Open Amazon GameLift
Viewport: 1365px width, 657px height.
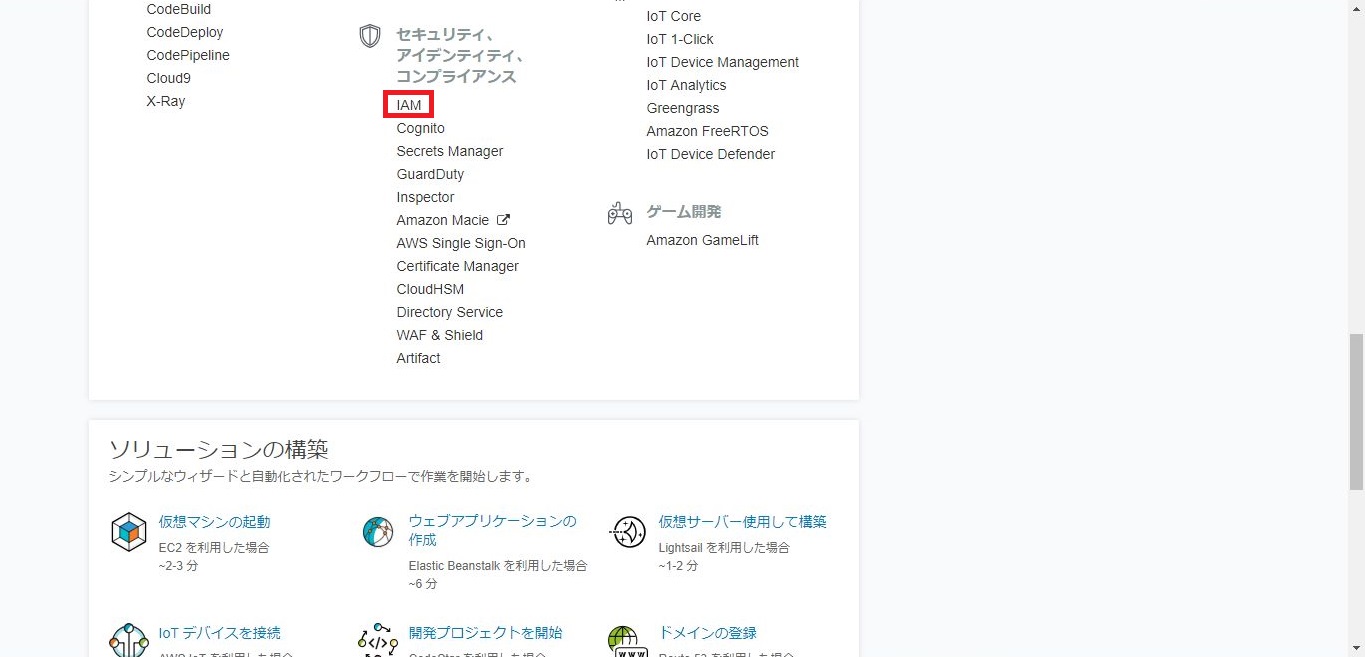click(x=702, y=240)
